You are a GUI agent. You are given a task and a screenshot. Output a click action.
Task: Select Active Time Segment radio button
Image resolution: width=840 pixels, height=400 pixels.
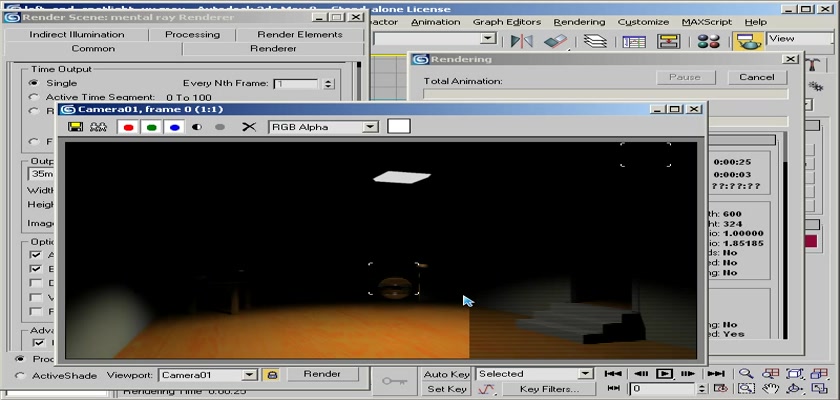(x=34, y=97)
